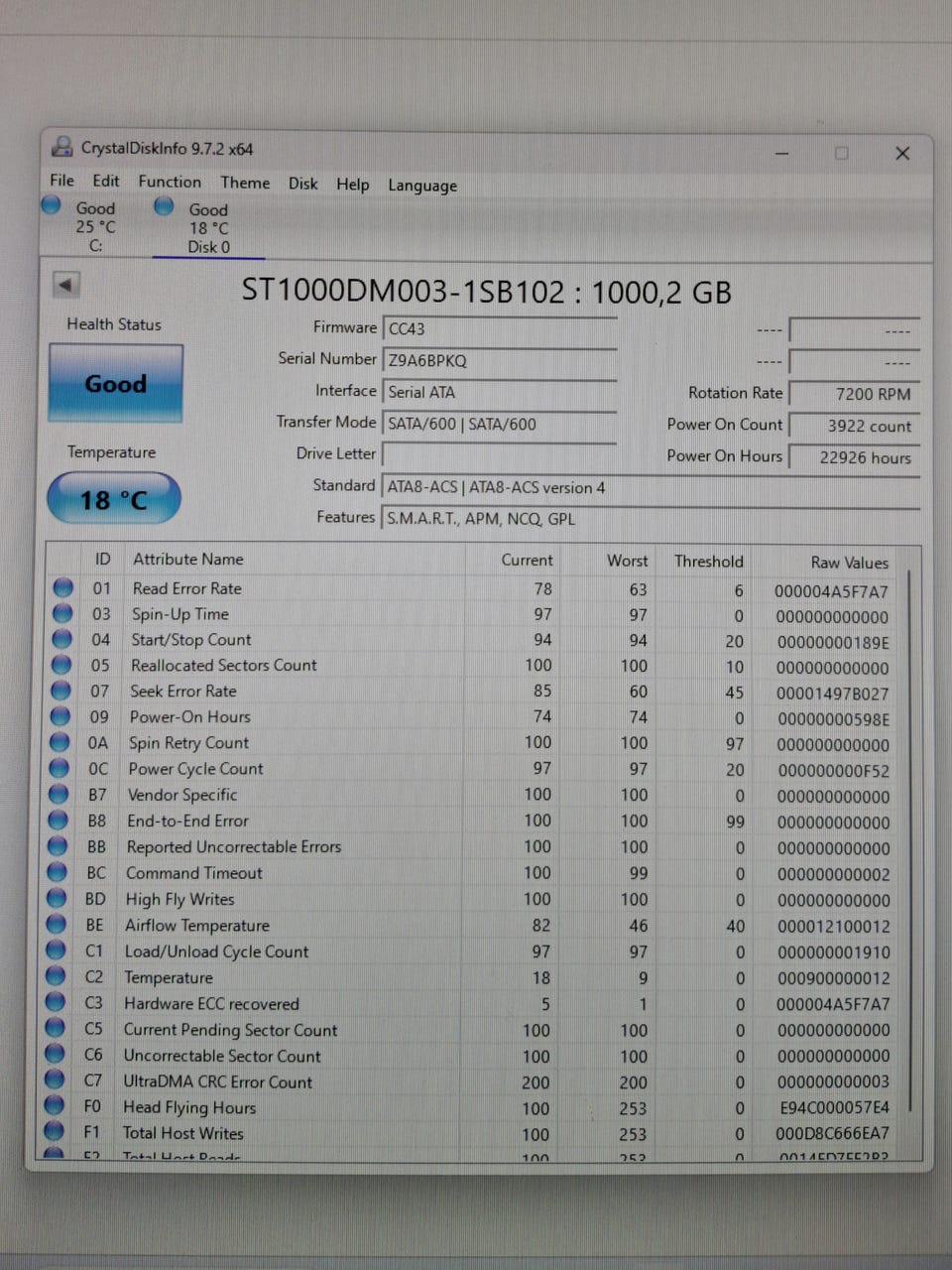Click raw value 00001497B027
The height and width of the screenshot is (1270, 952).
(832, 694)
